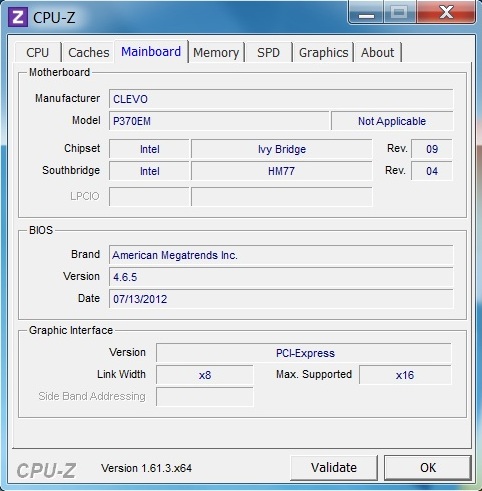This screenshot has height=491, width=482.
Task: Click the Validate button
Action: tap(334, 468)
